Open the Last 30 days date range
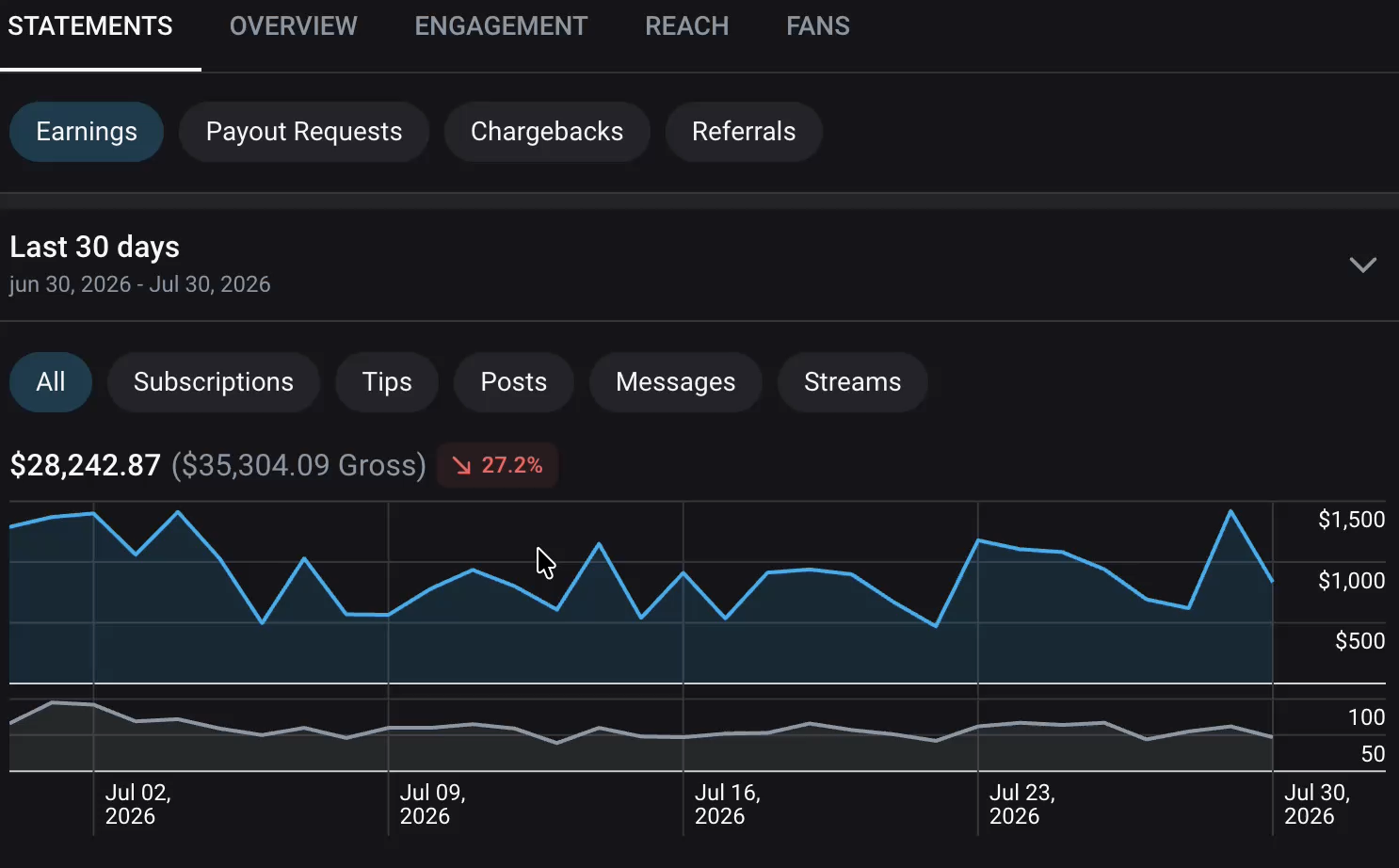 click(x=699, y=265)
